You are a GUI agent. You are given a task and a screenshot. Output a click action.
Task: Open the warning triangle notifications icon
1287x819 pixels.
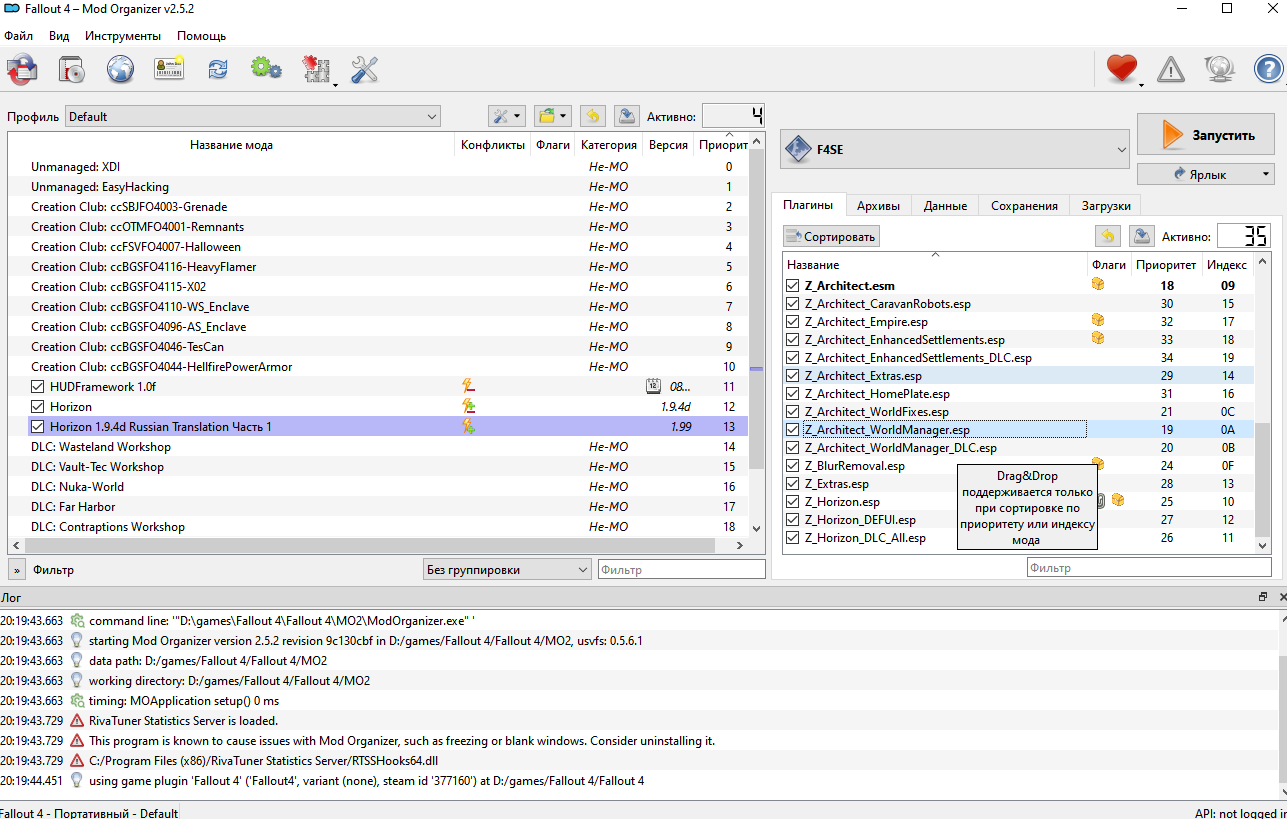1171,69
